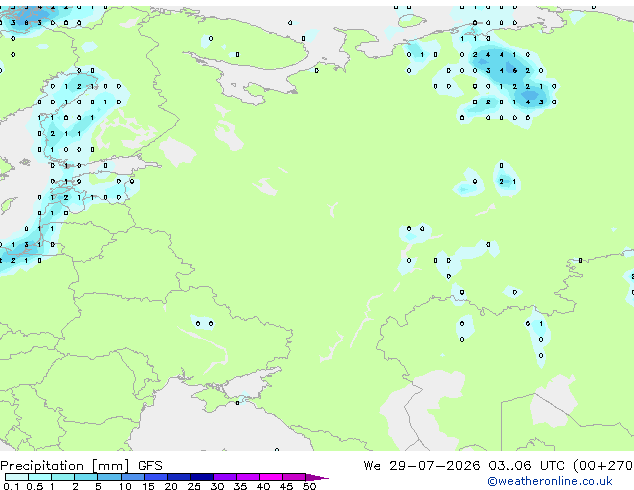Click the legend scale label '35'
634x490 pixels.
241,486
